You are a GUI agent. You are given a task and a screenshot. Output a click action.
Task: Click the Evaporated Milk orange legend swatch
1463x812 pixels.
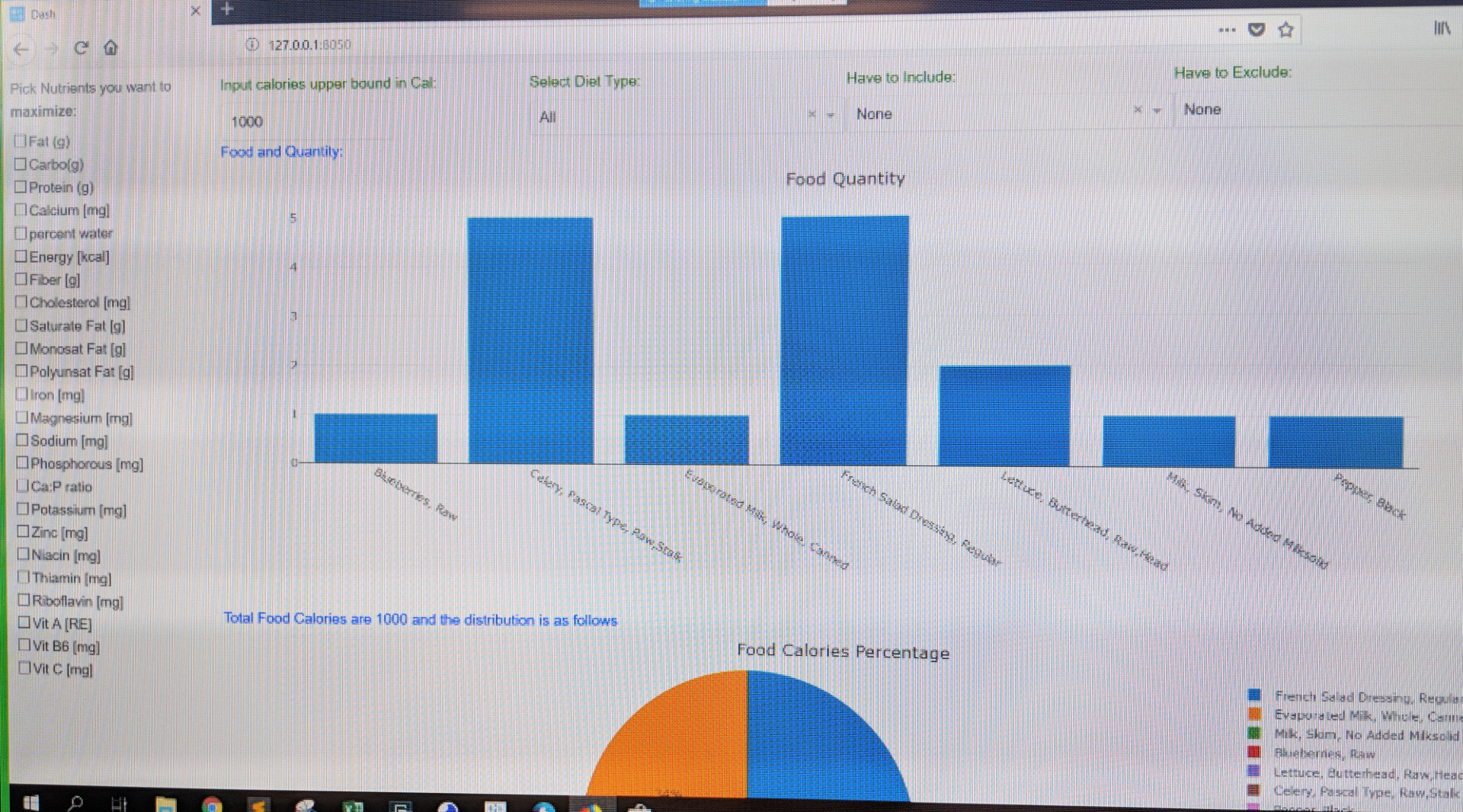(1254, 714)
